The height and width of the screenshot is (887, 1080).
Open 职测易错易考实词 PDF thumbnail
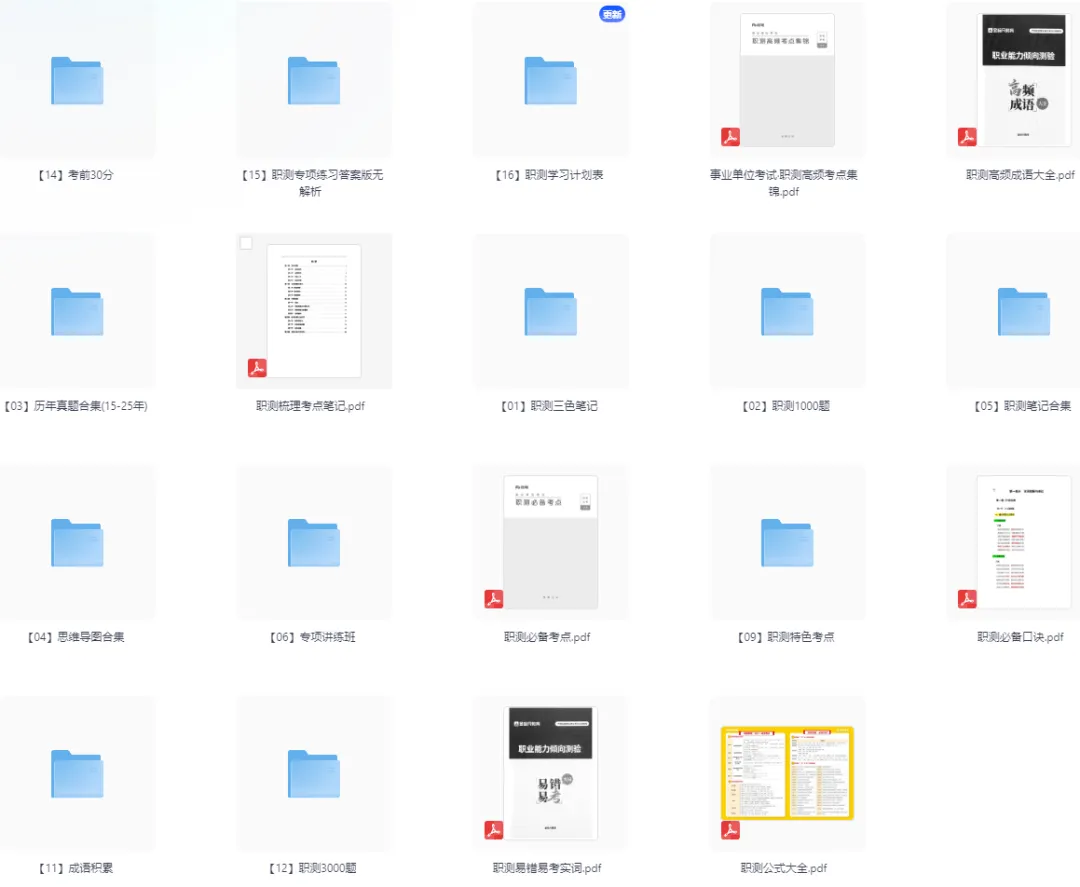coord(550,773)
